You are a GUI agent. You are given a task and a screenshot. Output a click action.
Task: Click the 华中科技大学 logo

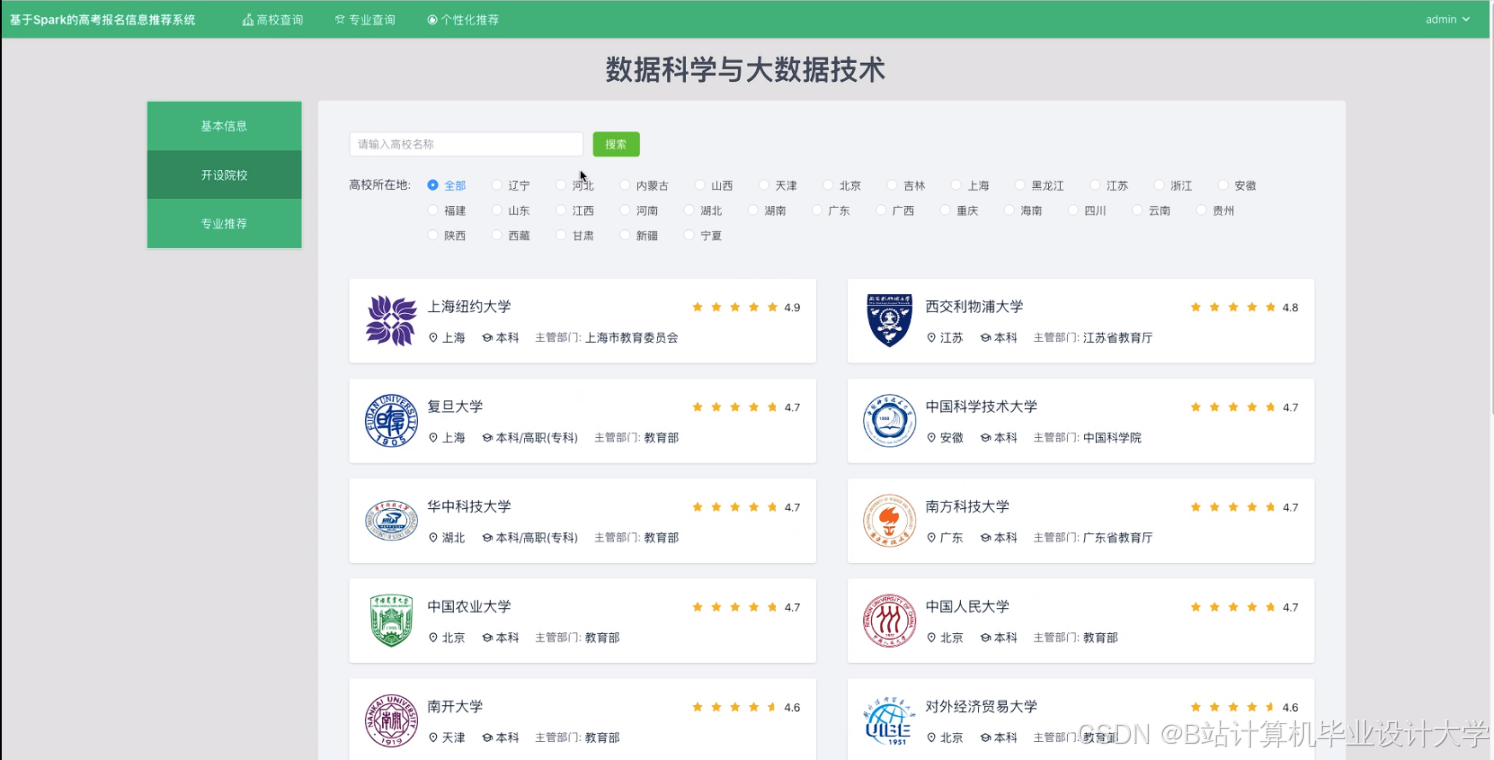(391, 520)
